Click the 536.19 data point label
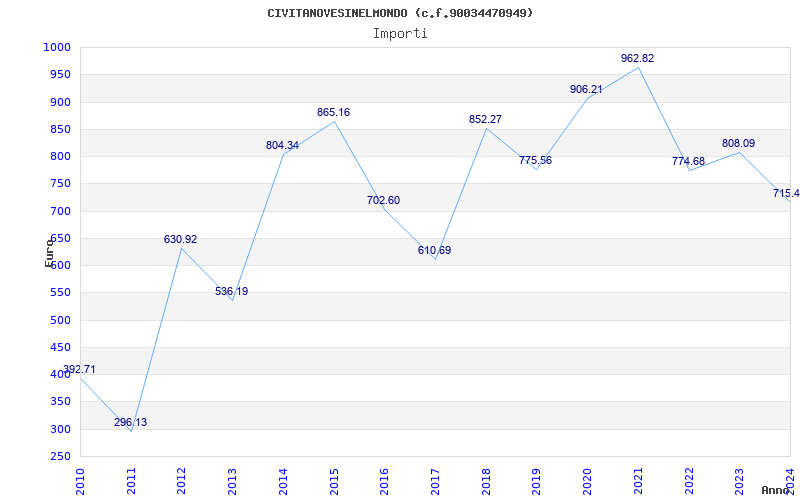The width and height of the screenshot is (800, 500). coord(231,291)
